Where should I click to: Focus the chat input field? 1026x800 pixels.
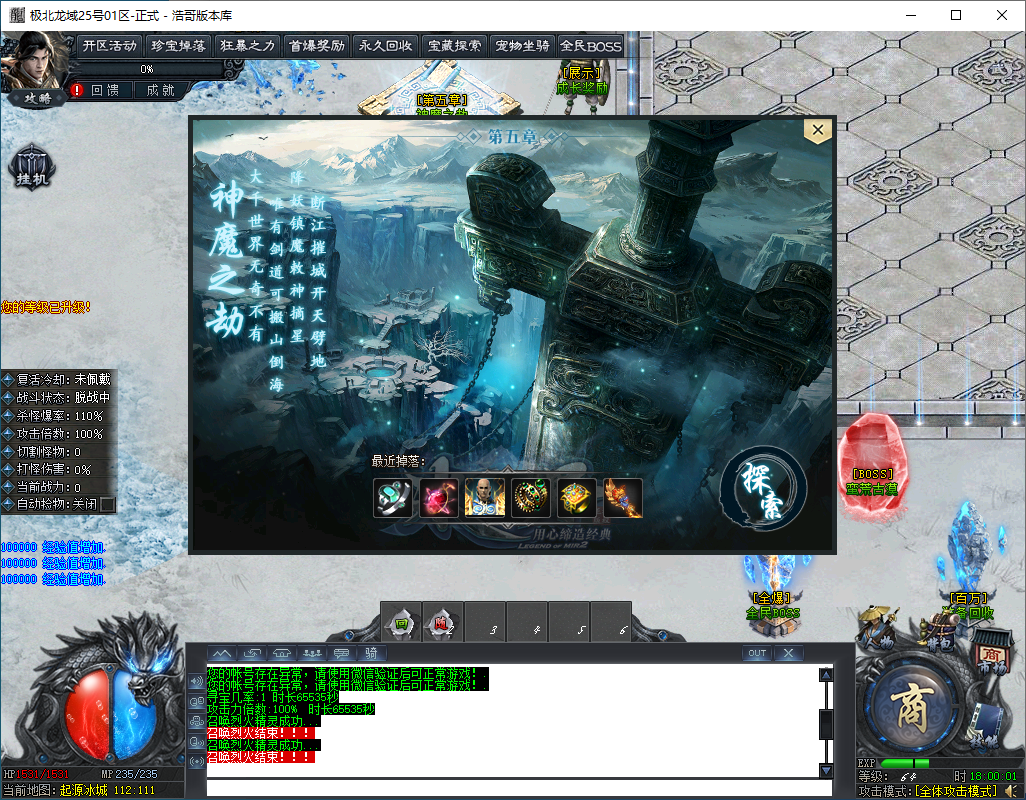click(x=519, y=788)
